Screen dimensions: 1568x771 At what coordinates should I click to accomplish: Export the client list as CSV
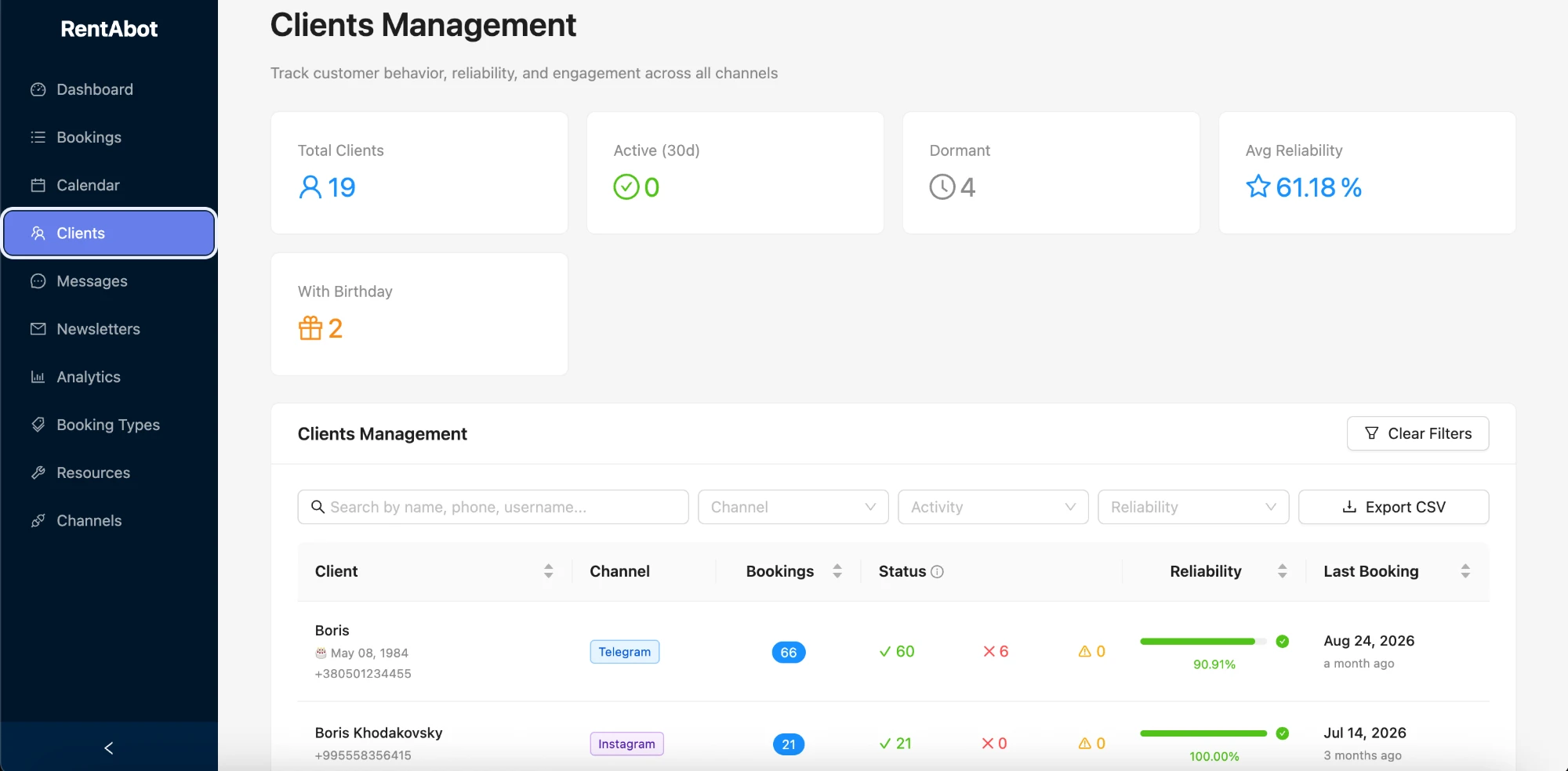[1393, 507]
